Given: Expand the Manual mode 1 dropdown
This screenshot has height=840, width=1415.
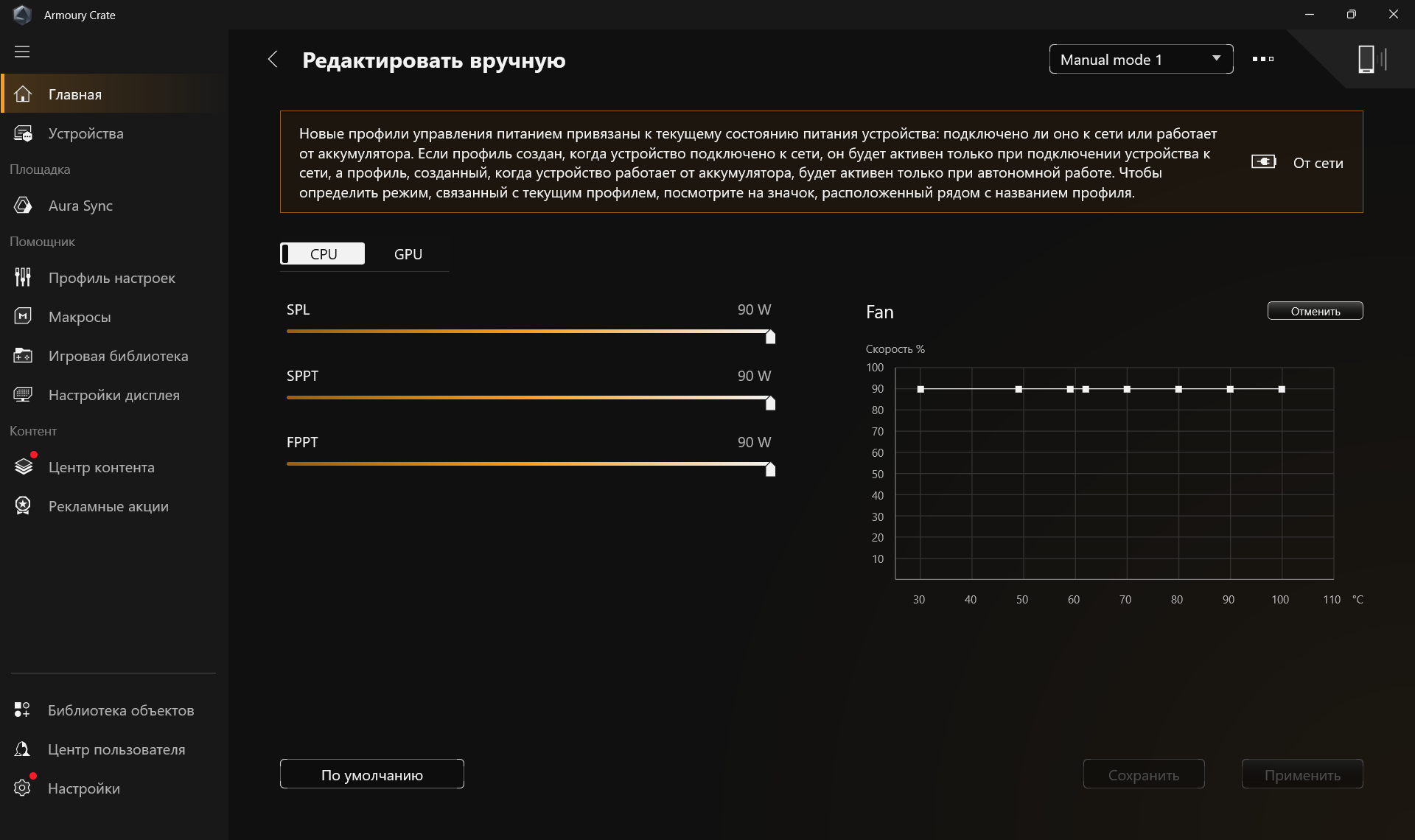Looking at the screenshot, I should tap(1140, 60).
